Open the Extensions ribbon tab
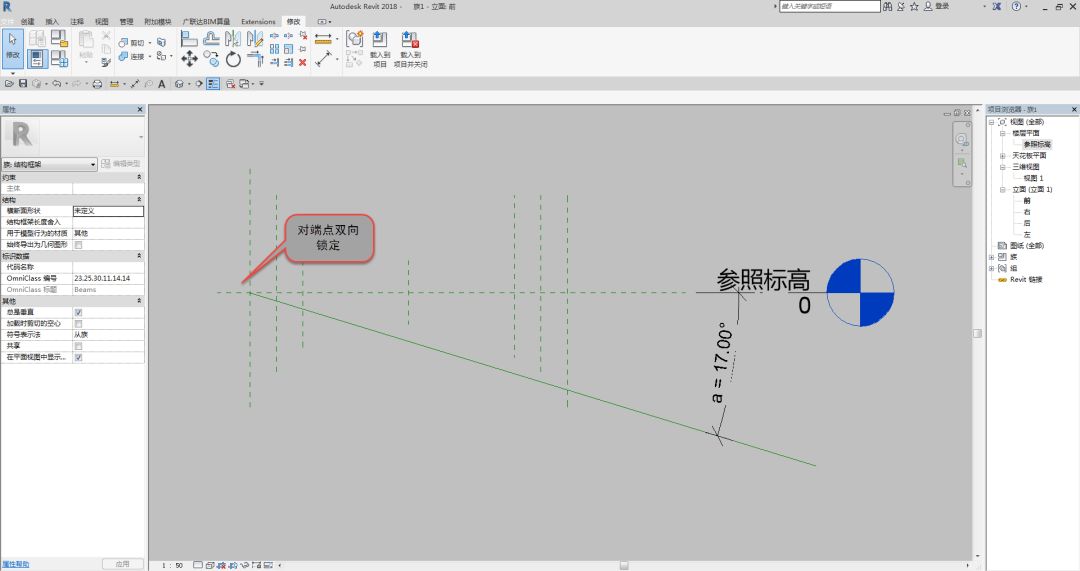This screenshot has width=1080, height=571. pos(258,21)
